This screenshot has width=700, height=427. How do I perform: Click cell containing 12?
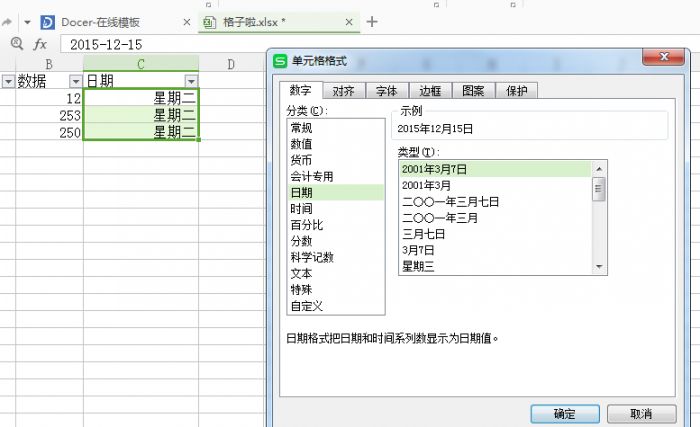(x=49, y=98)
